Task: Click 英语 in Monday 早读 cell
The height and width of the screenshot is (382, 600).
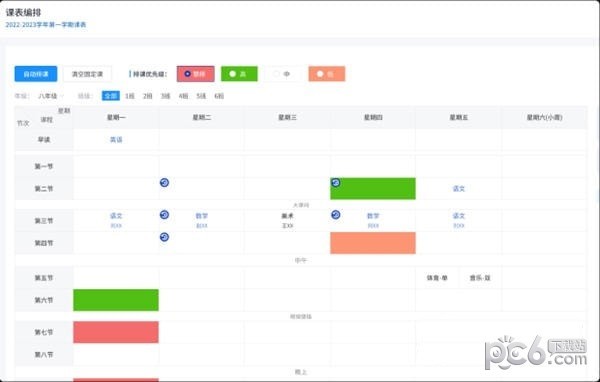Action: (116, 140)
